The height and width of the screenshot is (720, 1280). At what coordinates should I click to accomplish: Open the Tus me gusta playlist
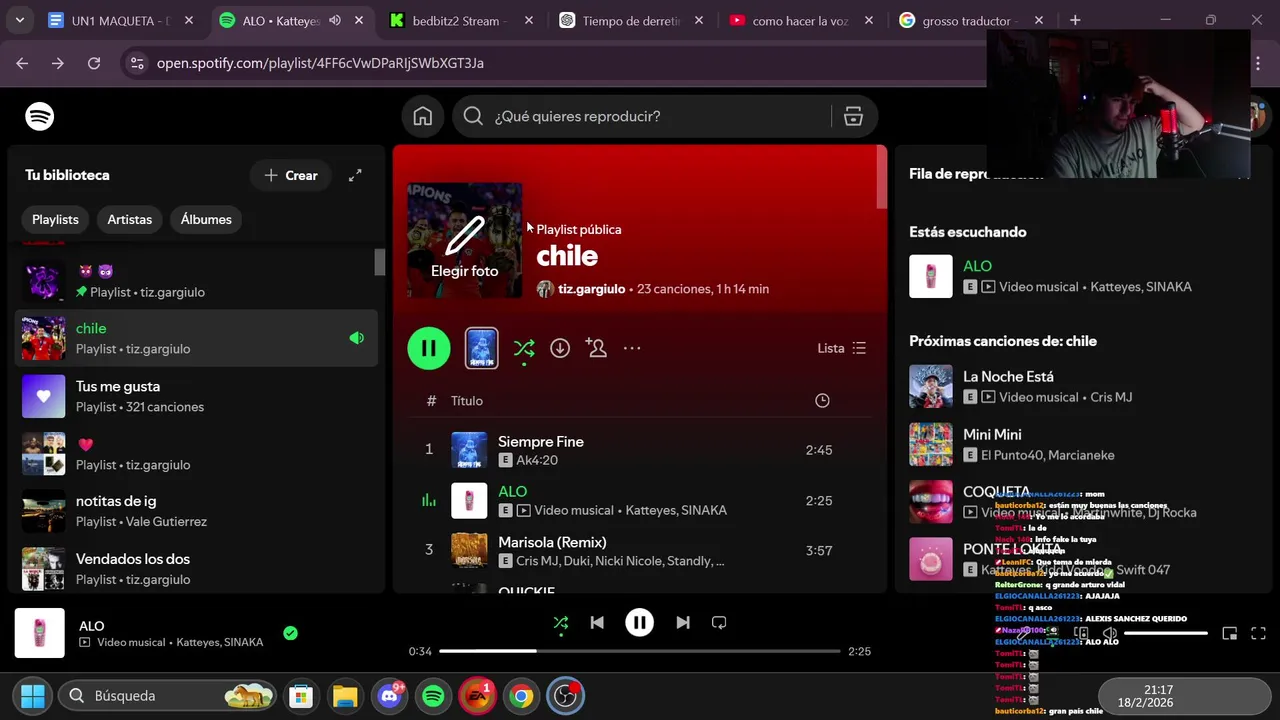pos(196,396)
